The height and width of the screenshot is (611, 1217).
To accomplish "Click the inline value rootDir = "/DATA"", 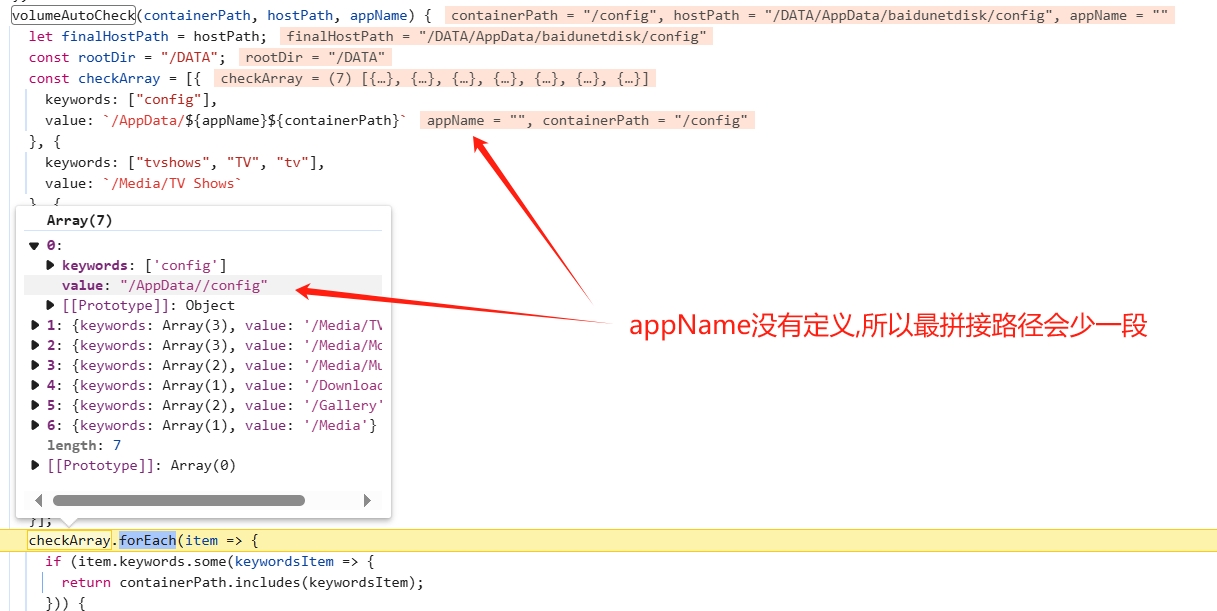I will click(x=315, y=57).
